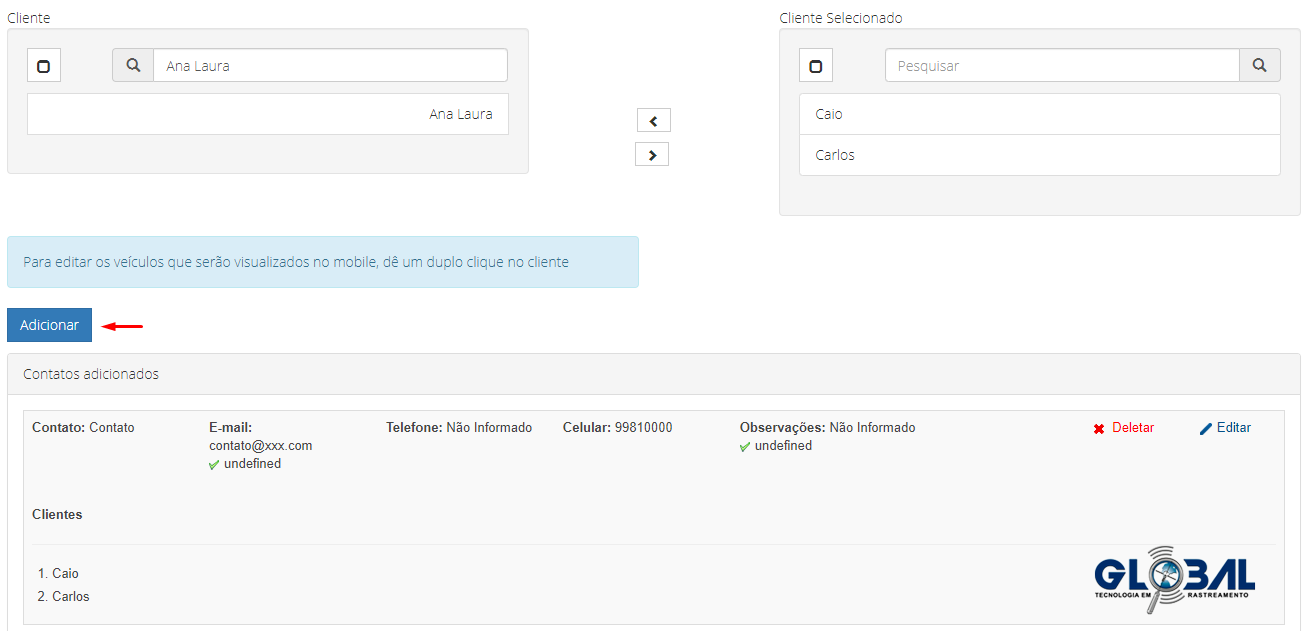The width and height of the screenshot is (1310, 631).
Task: Click the Cliente search field containing Ana Laura
Action: click(330, 66)
